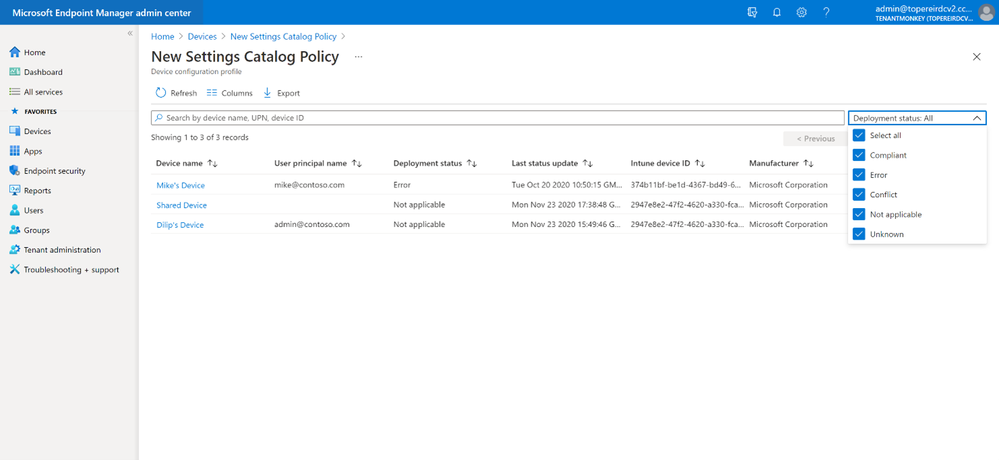The width and height of the screenshot is (999, 460).
Task: Click the account avatar in top right
Action: pos(986,12)
